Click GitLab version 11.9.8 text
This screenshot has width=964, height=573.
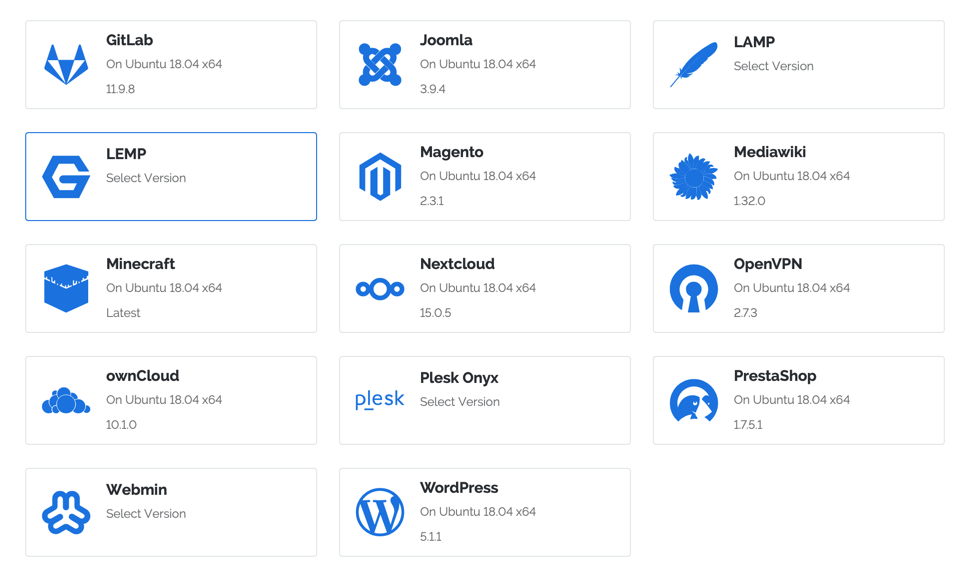point(120,89)
